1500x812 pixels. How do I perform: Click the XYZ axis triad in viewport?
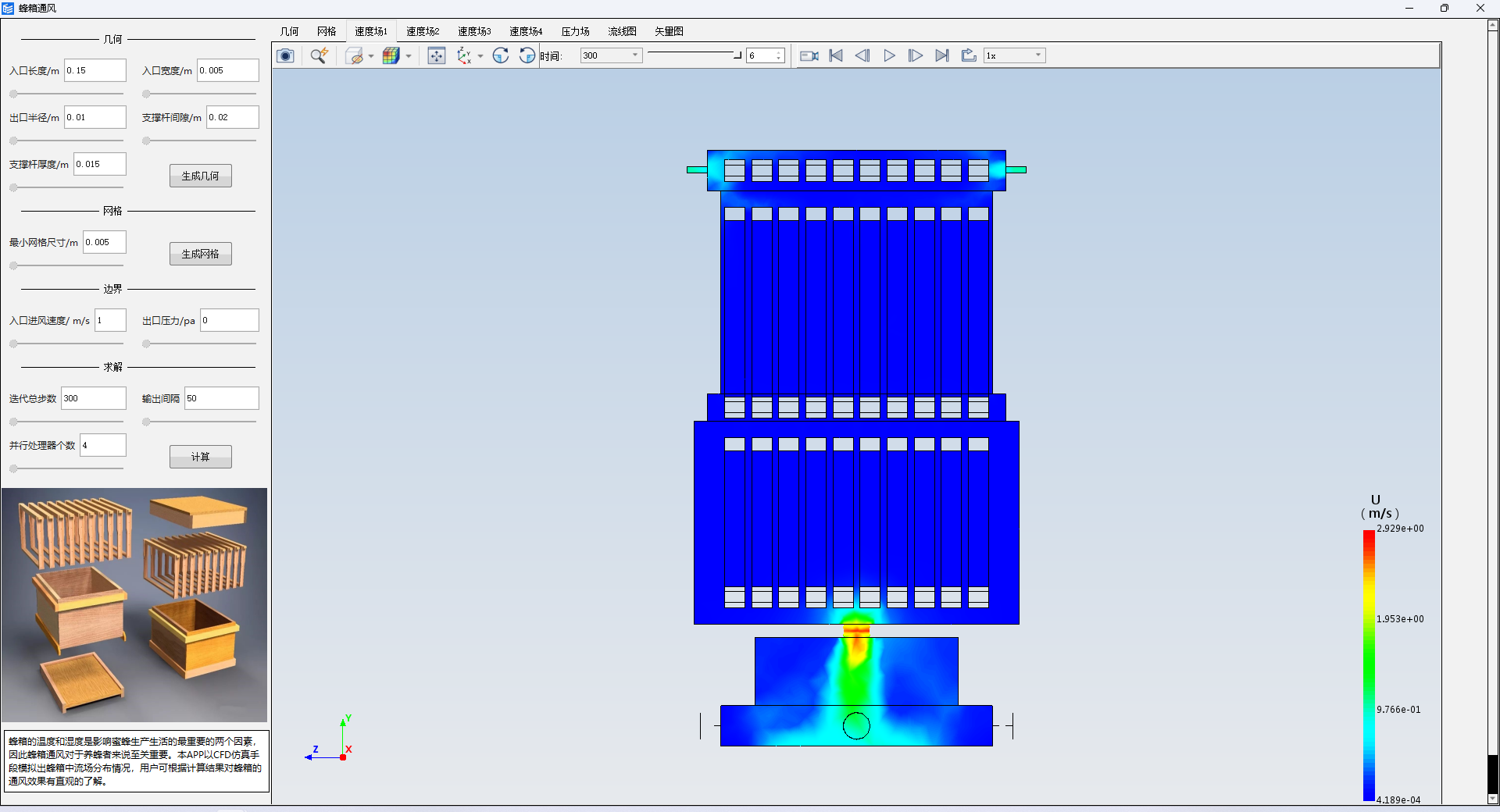point(329,739)
